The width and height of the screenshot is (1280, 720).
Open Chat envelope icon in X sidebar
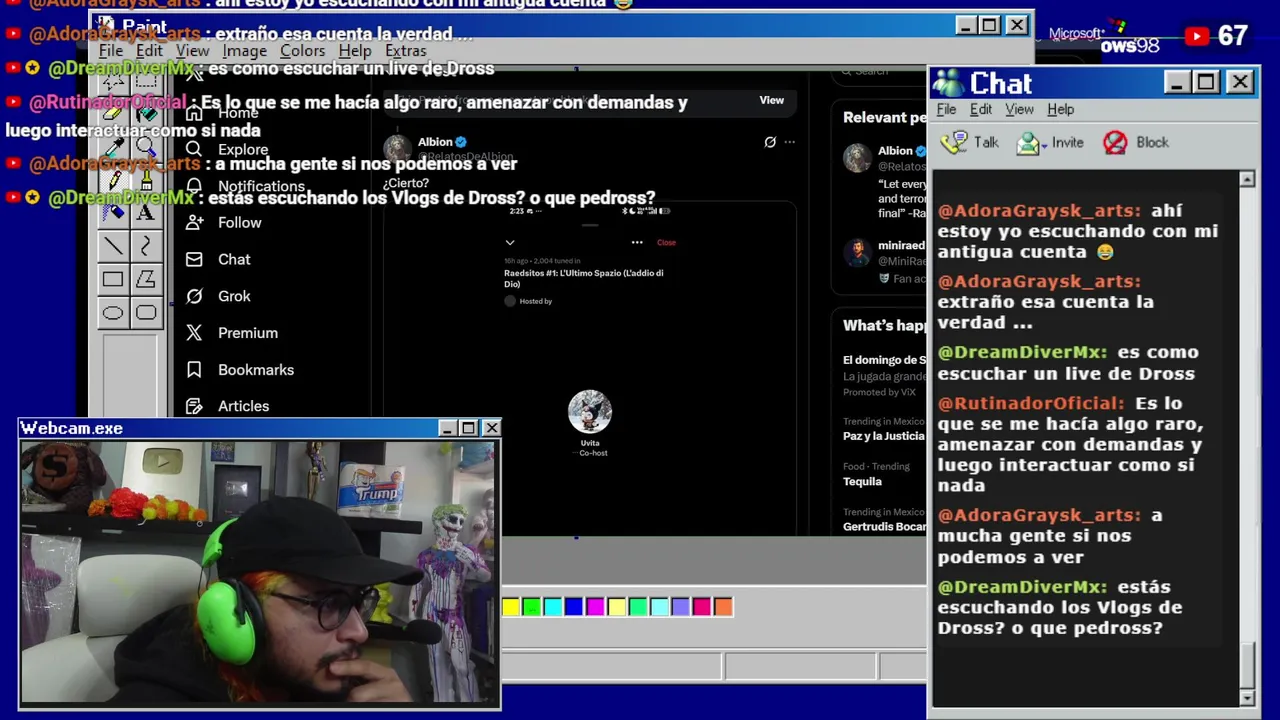pyautogui.click(x=194, y=259)
